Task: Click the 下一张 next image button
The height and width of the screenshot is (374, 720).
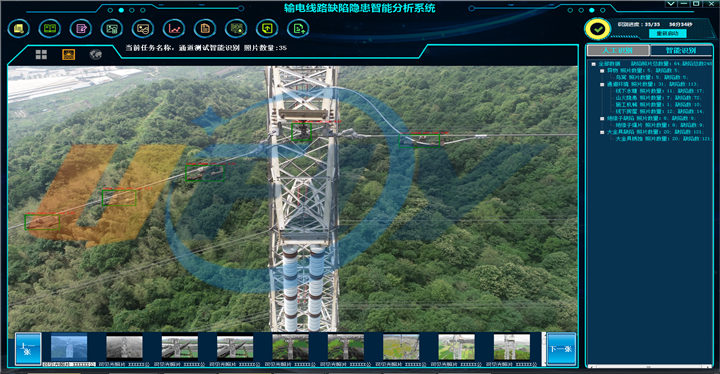Action: pos(562,349)
